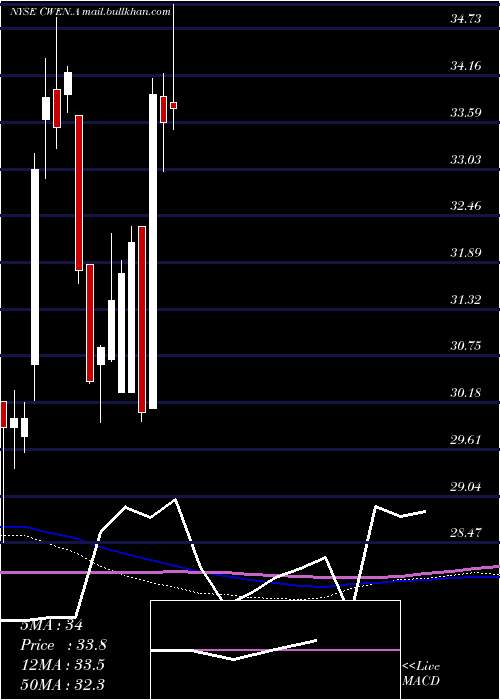Viewport: 500px width, 700px height.
Task: Click the 31.89 price axis label
Action: pyautogui.click(x=466, y=253)
